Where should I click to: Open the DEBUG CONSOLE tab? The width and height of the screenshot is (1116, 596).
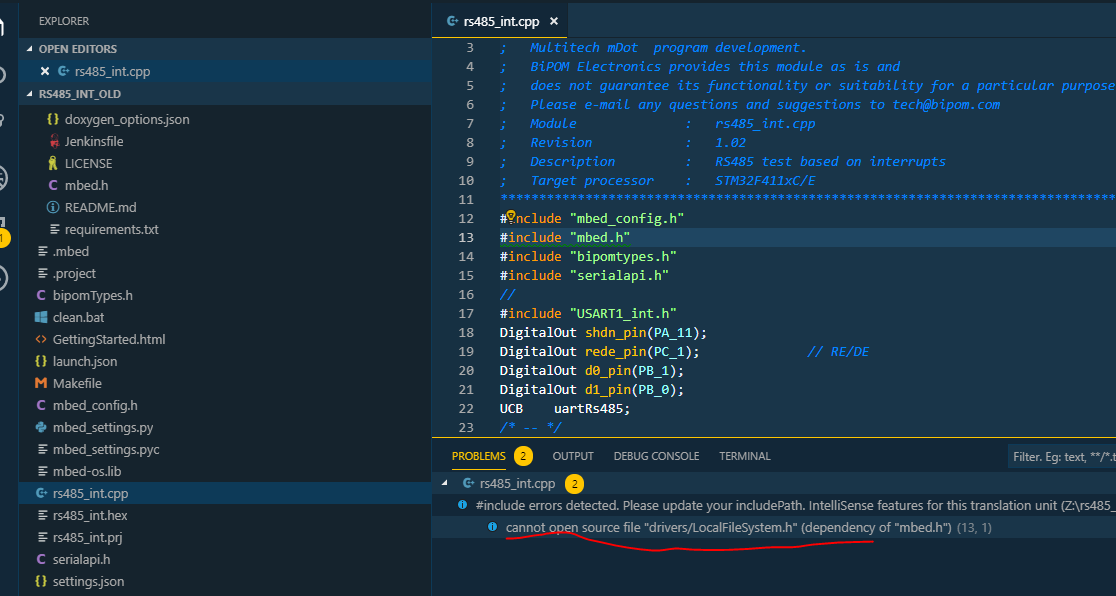coord(656,456)
